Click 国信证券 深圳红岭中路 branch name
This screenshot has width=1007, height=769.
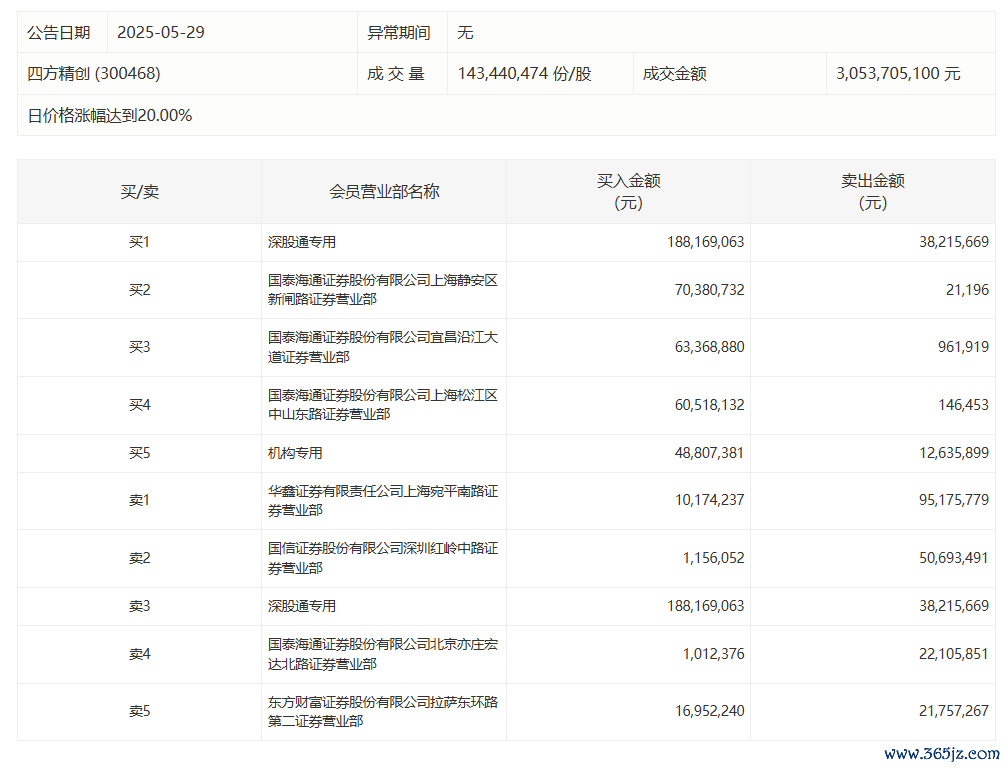tap(383, 558)
